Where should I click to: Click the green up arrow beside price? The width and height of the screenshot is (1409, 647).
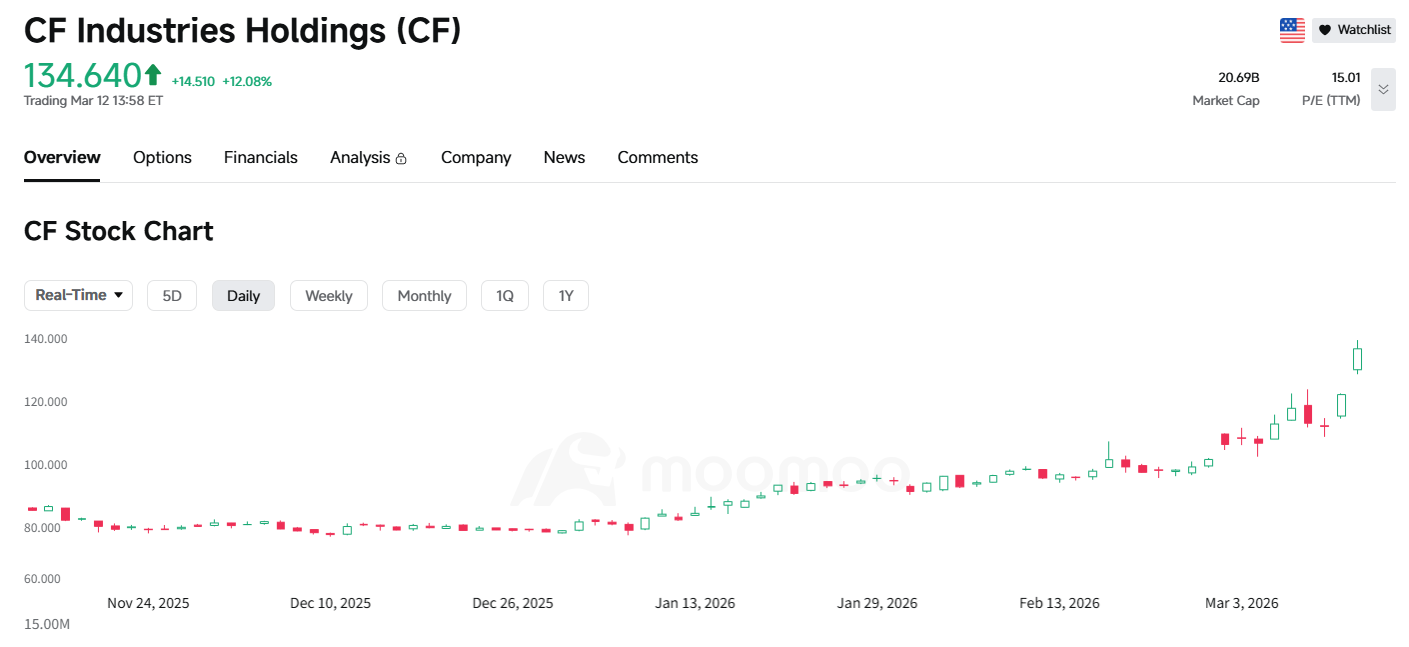153,74
